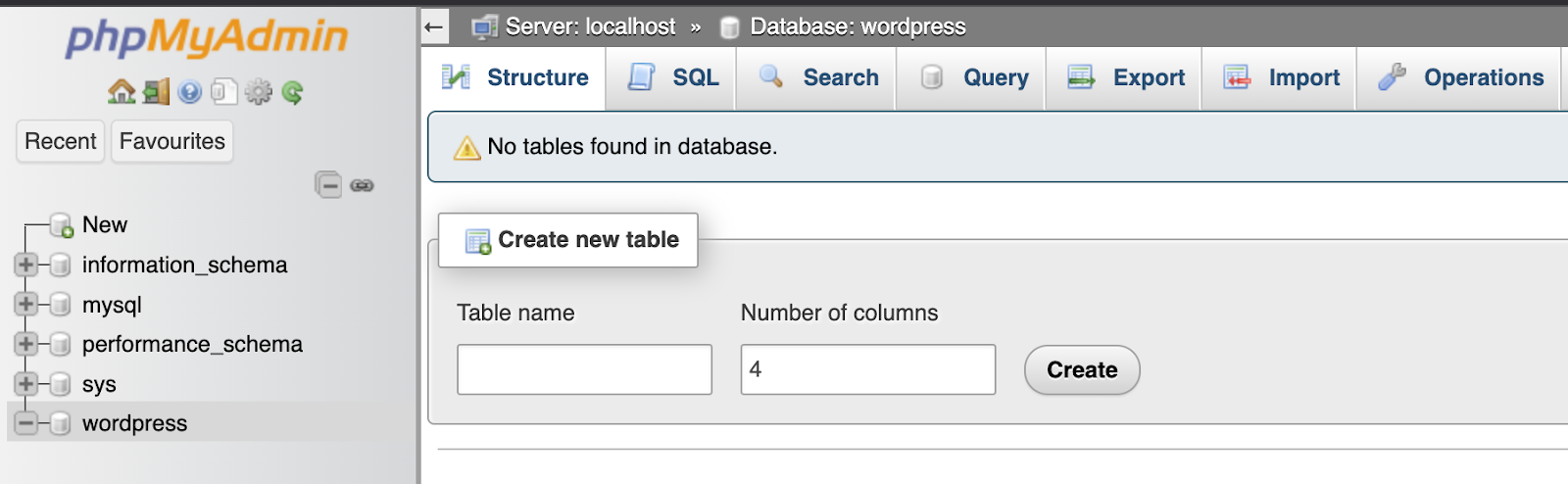Click the log out door icon
Image resolution: width=1568 pixels, height=484 pixels.
coord(156,92)
